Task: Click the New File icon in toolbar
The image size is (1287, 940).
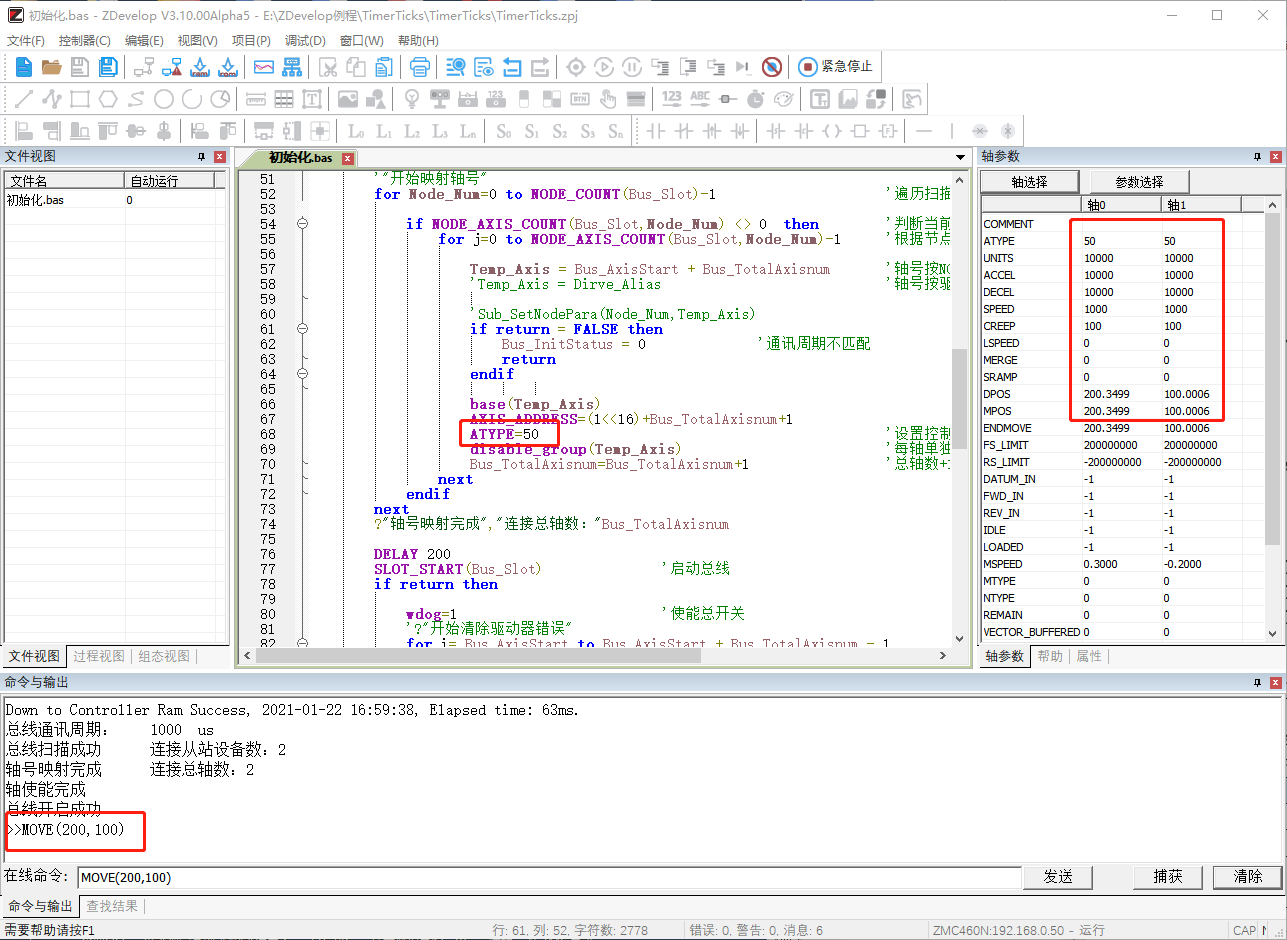Action: click(x=23, y=67)
